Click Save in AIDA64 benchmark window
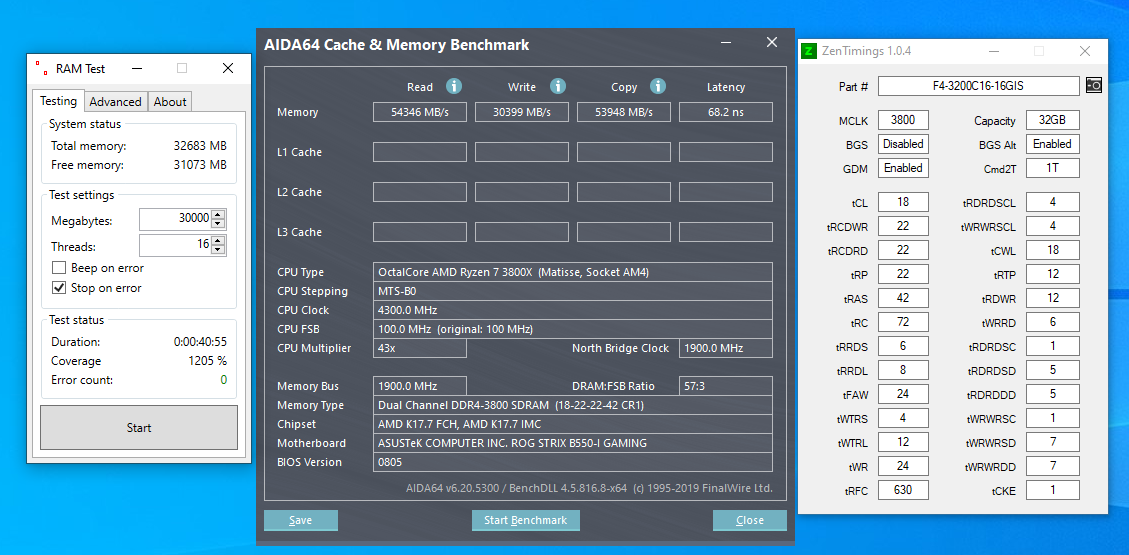This screenshot has height=555, width=1129. click(300, 520)
